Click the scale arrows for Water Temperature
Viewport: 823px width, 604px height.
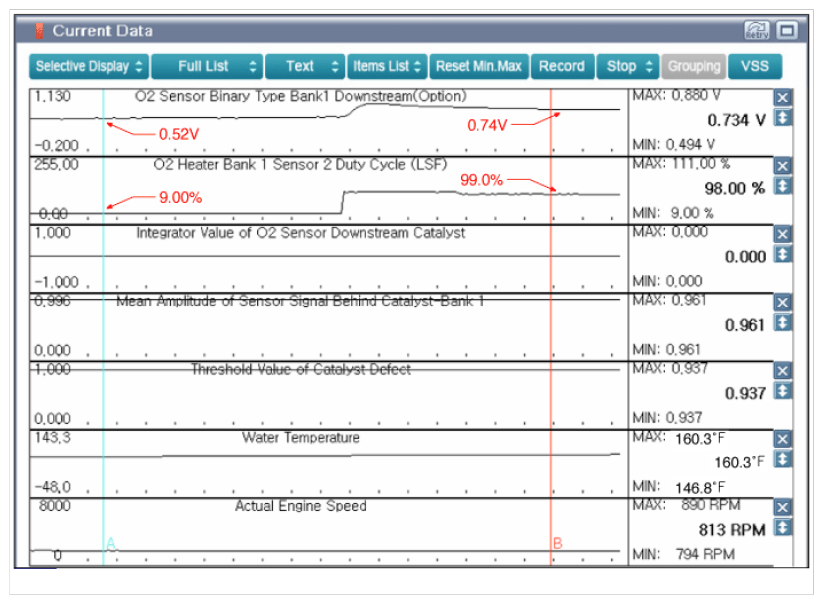click(783, 460)
